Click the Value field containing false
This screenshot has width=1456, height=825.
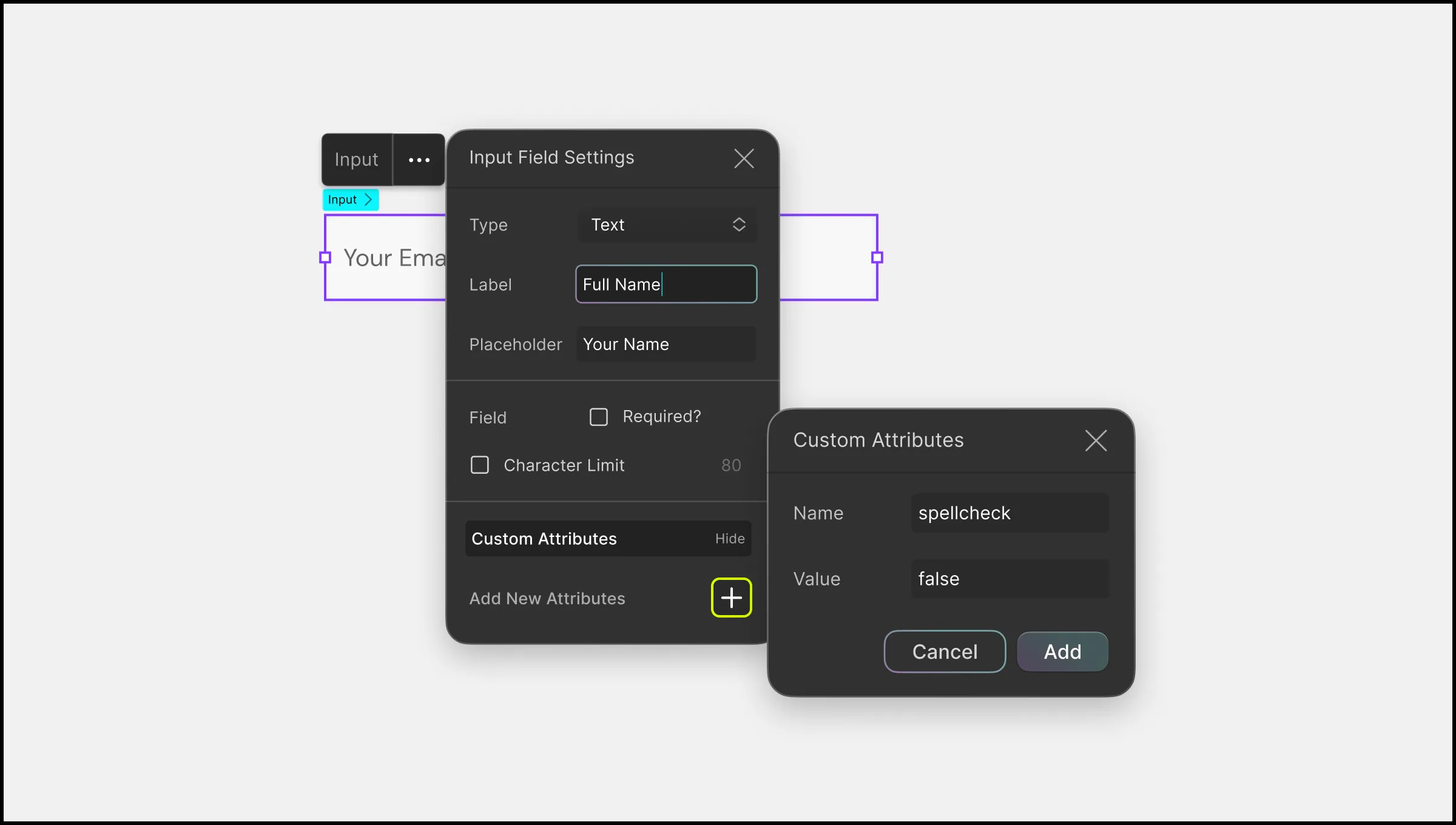coord(1010,579)
